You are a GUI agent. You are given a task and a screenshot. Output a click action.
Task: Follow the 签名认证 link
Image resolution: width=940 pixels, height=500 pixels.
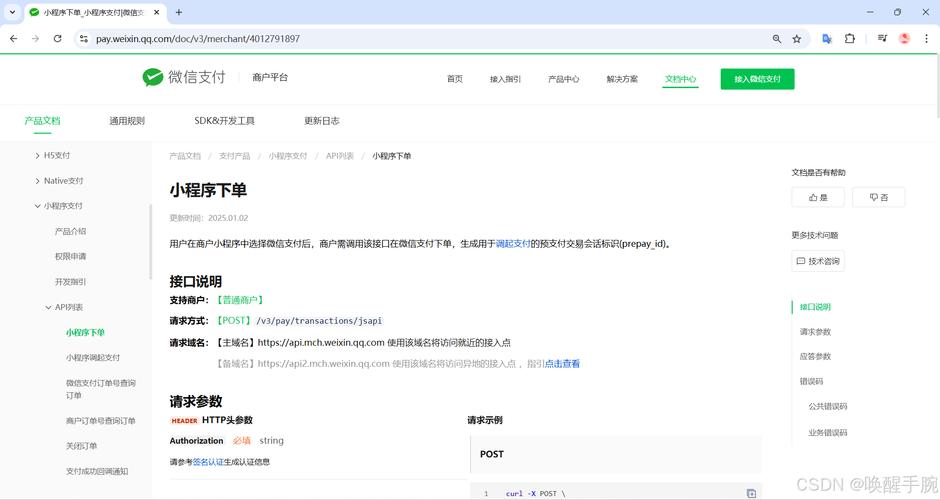point(208,462)
